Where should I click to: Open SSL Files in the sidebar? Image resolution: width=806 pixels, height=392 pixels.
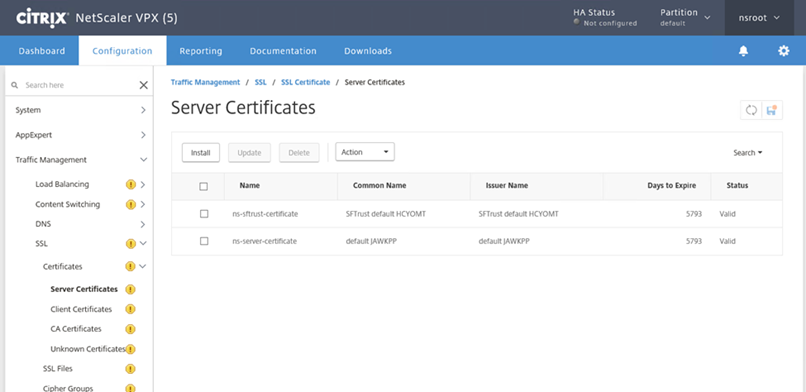[58, 368]
